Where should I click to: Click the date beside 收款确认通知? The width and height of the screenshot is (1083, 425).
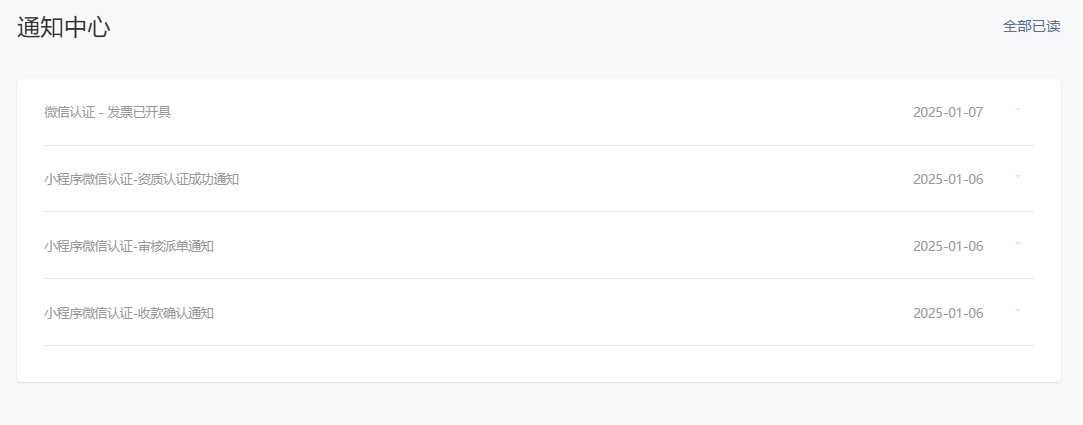click(948, 313)
